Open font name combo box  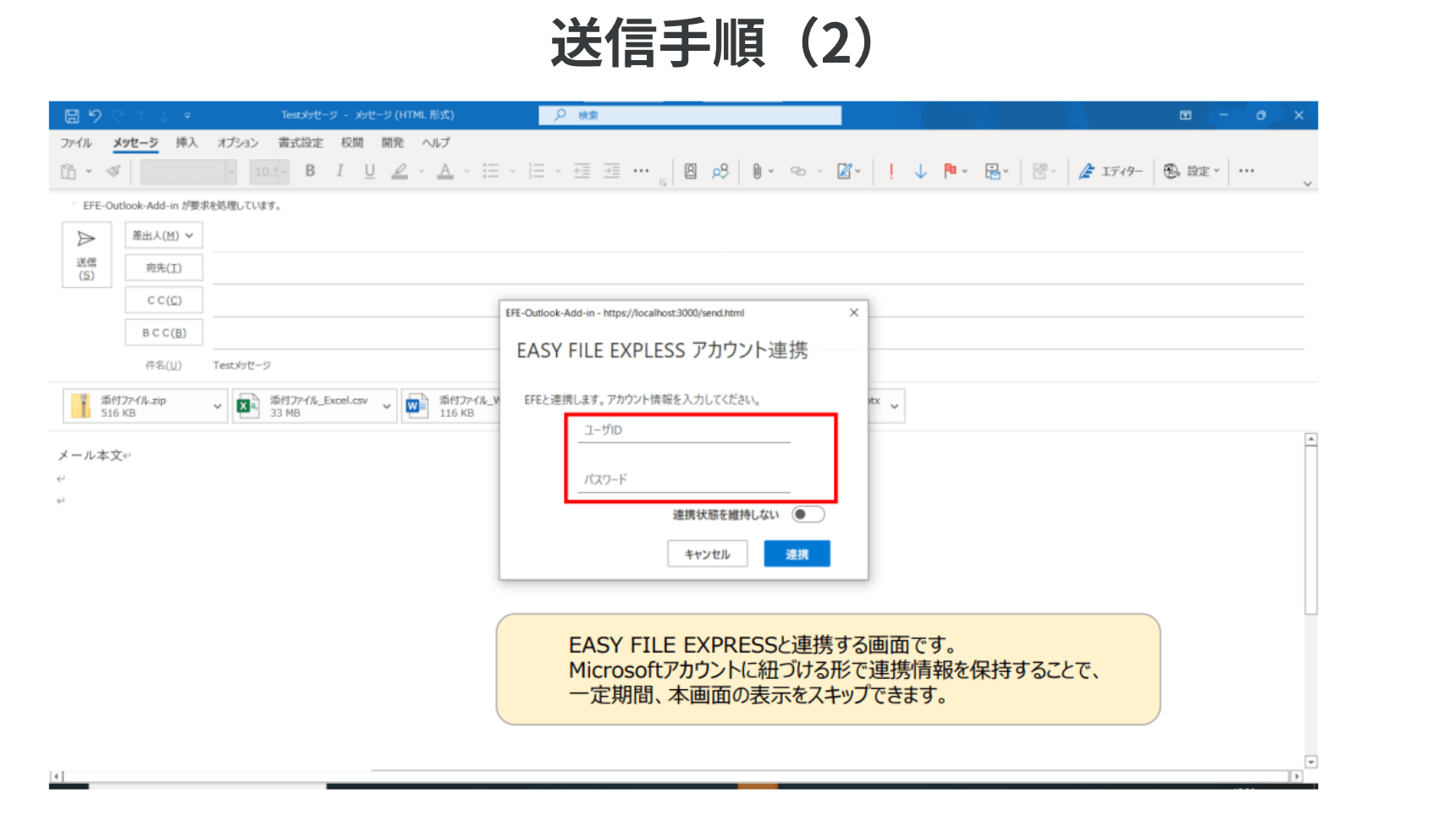coord(189,172)
